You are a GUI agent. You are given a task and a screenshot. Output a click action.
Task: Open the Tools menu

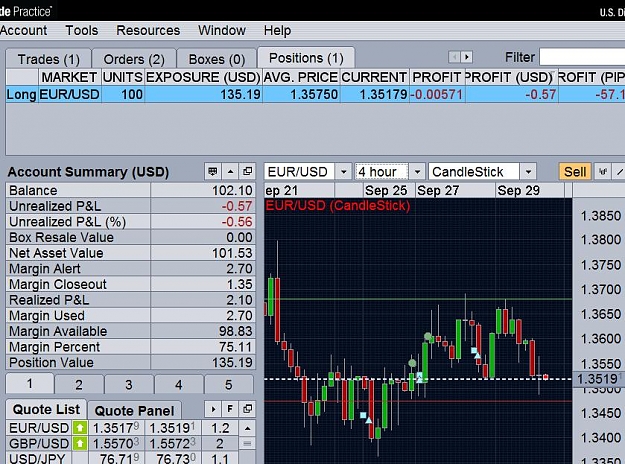click(x=82, y=31)
